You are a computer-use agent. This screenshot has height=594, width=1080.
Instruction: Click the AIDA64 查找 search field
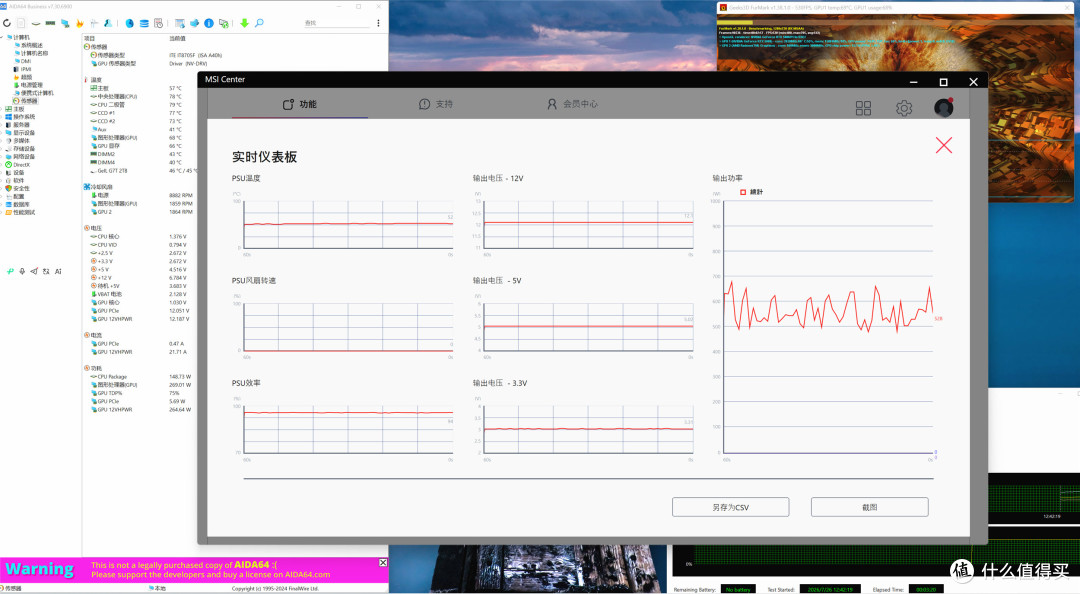pos(338,23)
